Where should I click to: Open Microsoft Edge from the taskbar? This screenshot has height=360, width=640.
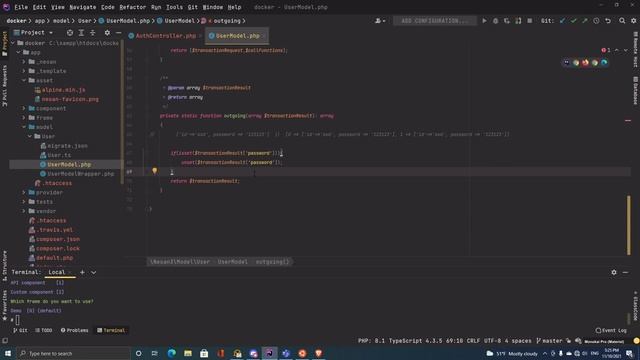[x=171, y=353]
